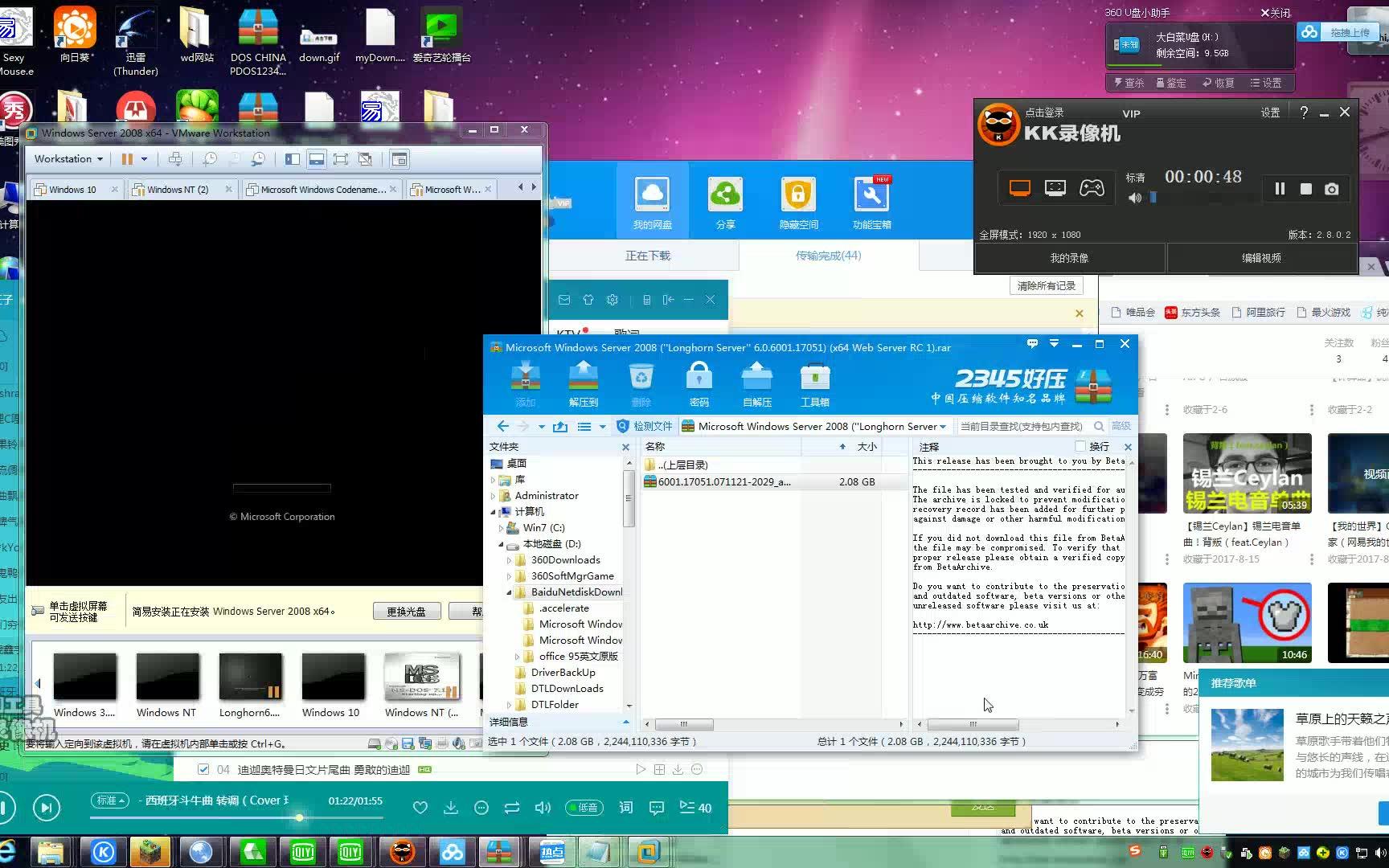
Task: Expand the 库 tree node
Action: (x=493, y=480)
